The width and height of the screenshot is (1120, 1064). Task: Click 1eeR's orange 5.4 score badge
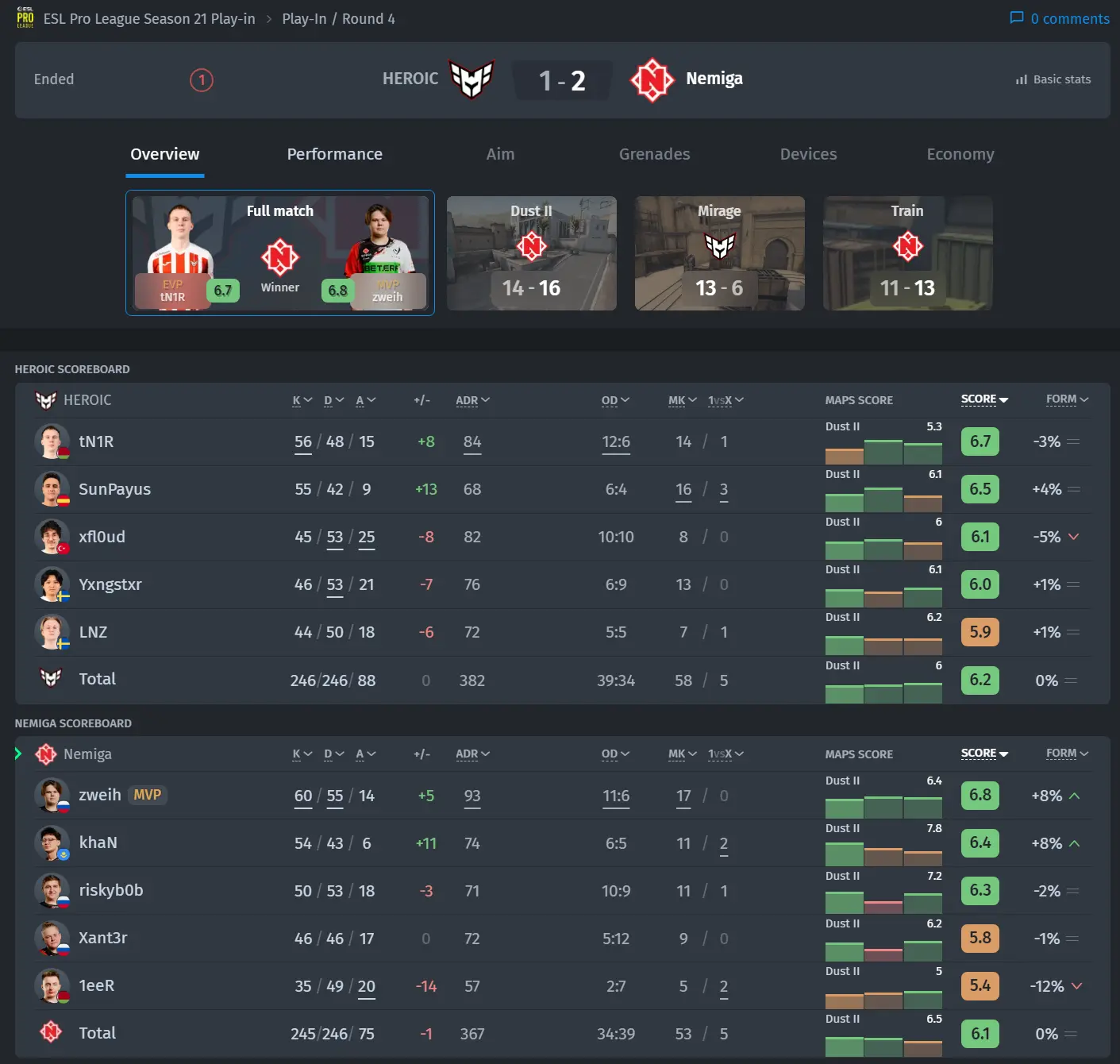click(980, 985)
